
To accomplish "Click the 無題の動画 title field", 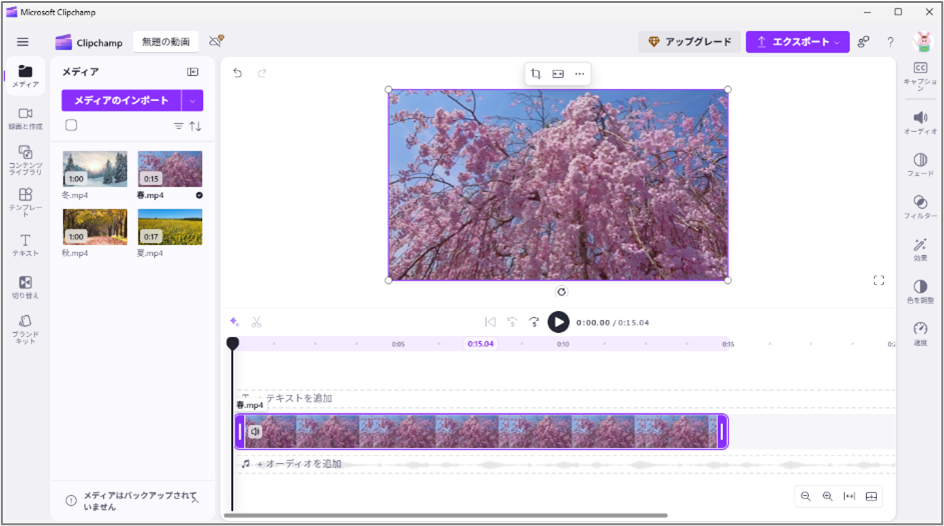I will click(x=166, y=42).
